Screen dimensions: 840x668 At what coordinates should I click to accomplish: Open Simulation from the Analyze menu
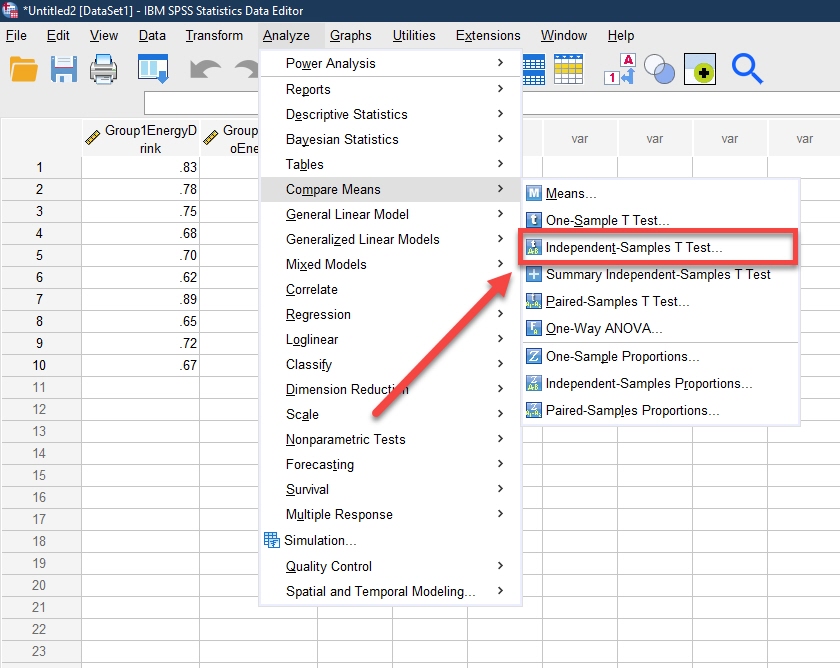(x=320, y=540)
